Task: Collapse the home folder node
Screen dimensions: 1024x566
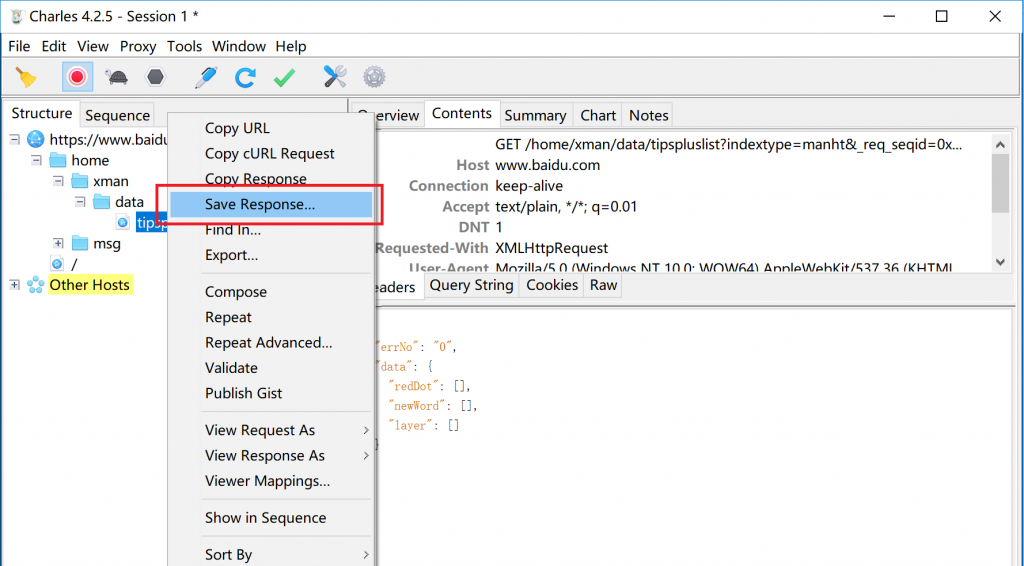Action: (x=37, y=160)
